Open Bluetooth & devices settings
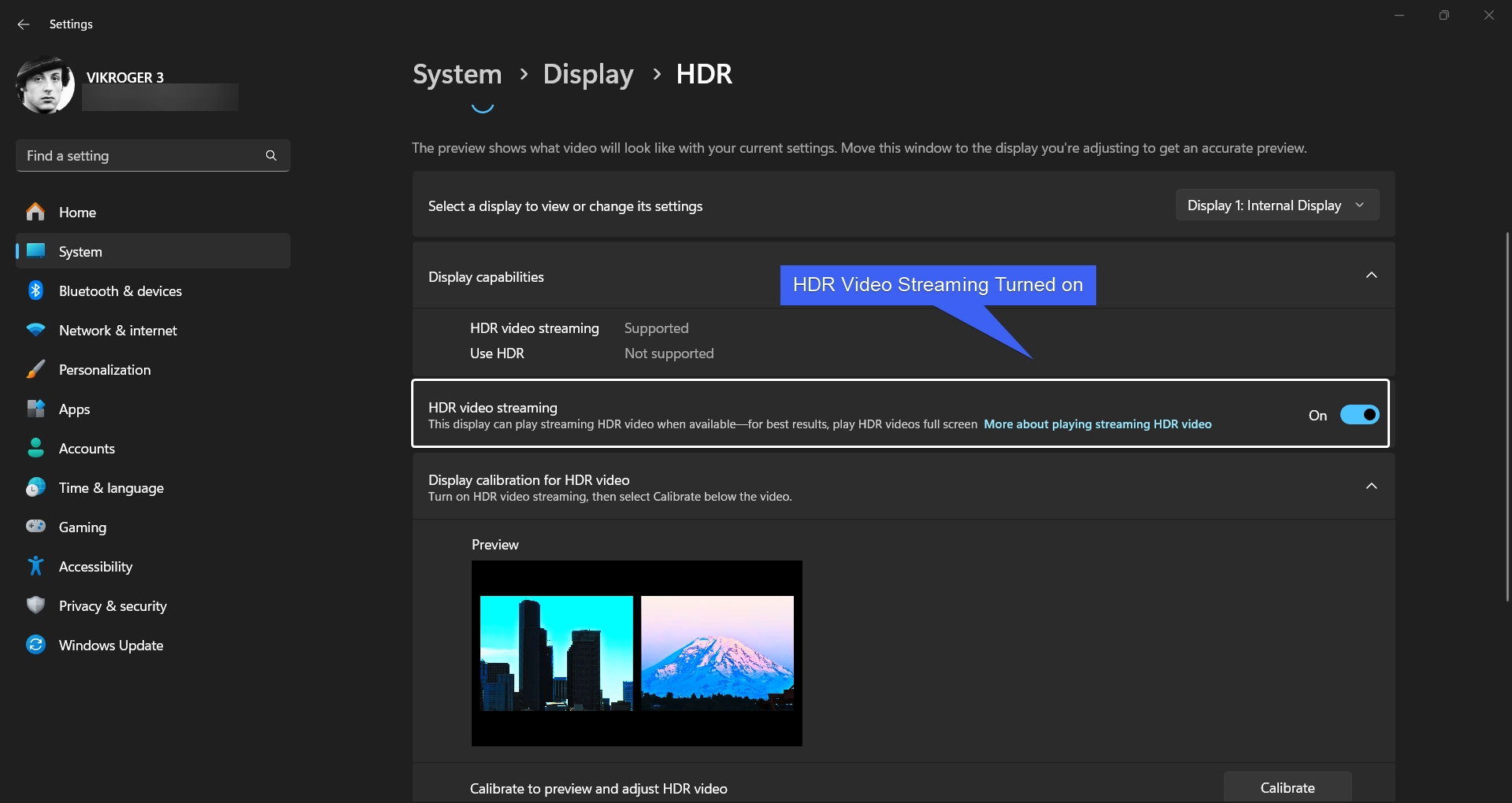 [153, 290]
